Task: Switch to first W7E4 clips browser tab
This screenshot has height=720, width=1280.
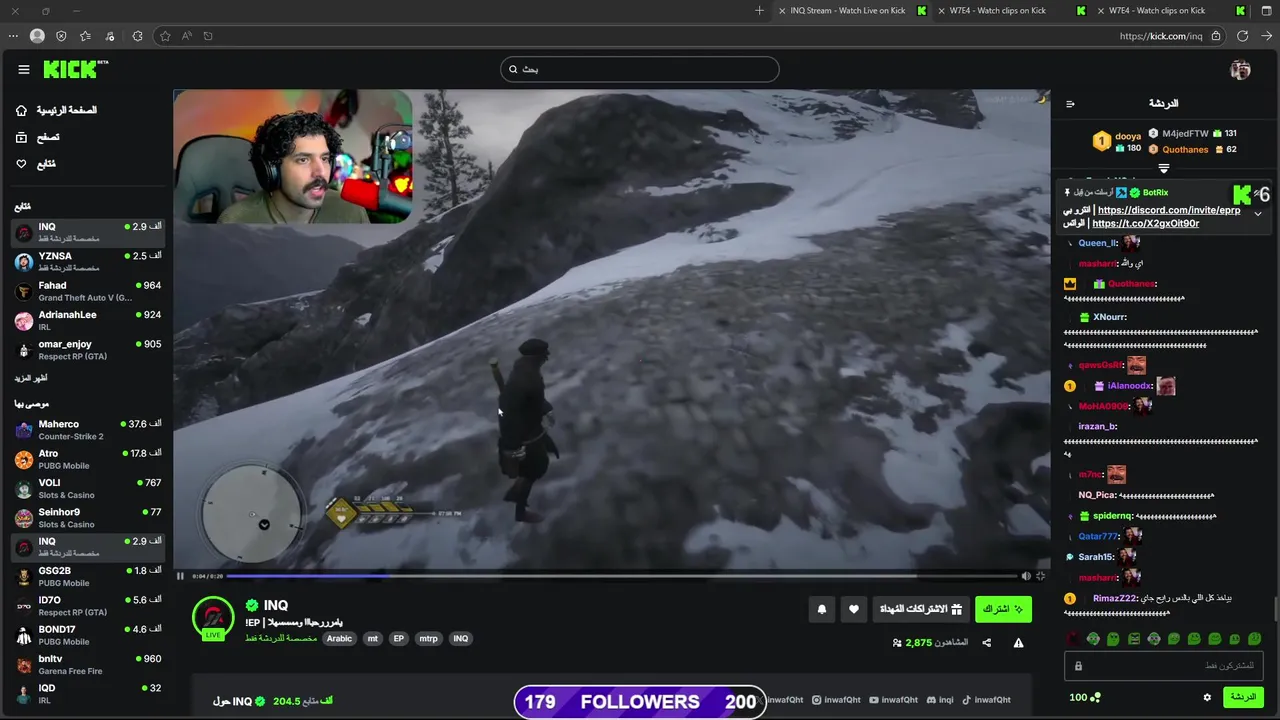Action: tap(1000, 11)
